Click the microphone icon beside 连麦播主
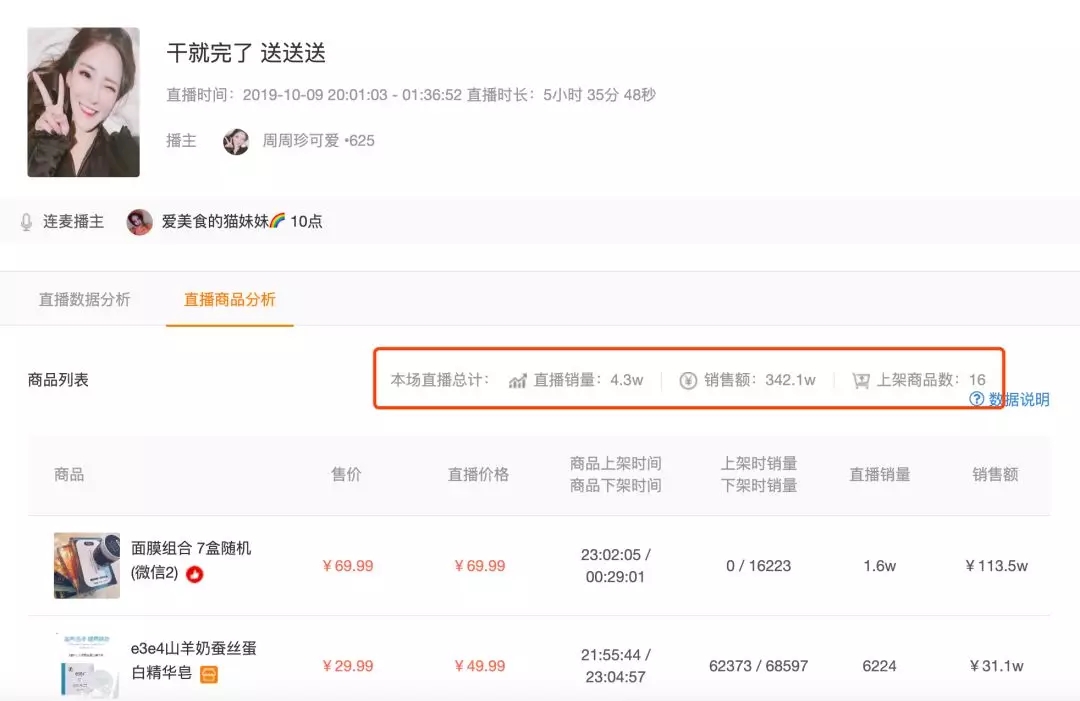Screen dimensions: 1080x701 [26, 222]
